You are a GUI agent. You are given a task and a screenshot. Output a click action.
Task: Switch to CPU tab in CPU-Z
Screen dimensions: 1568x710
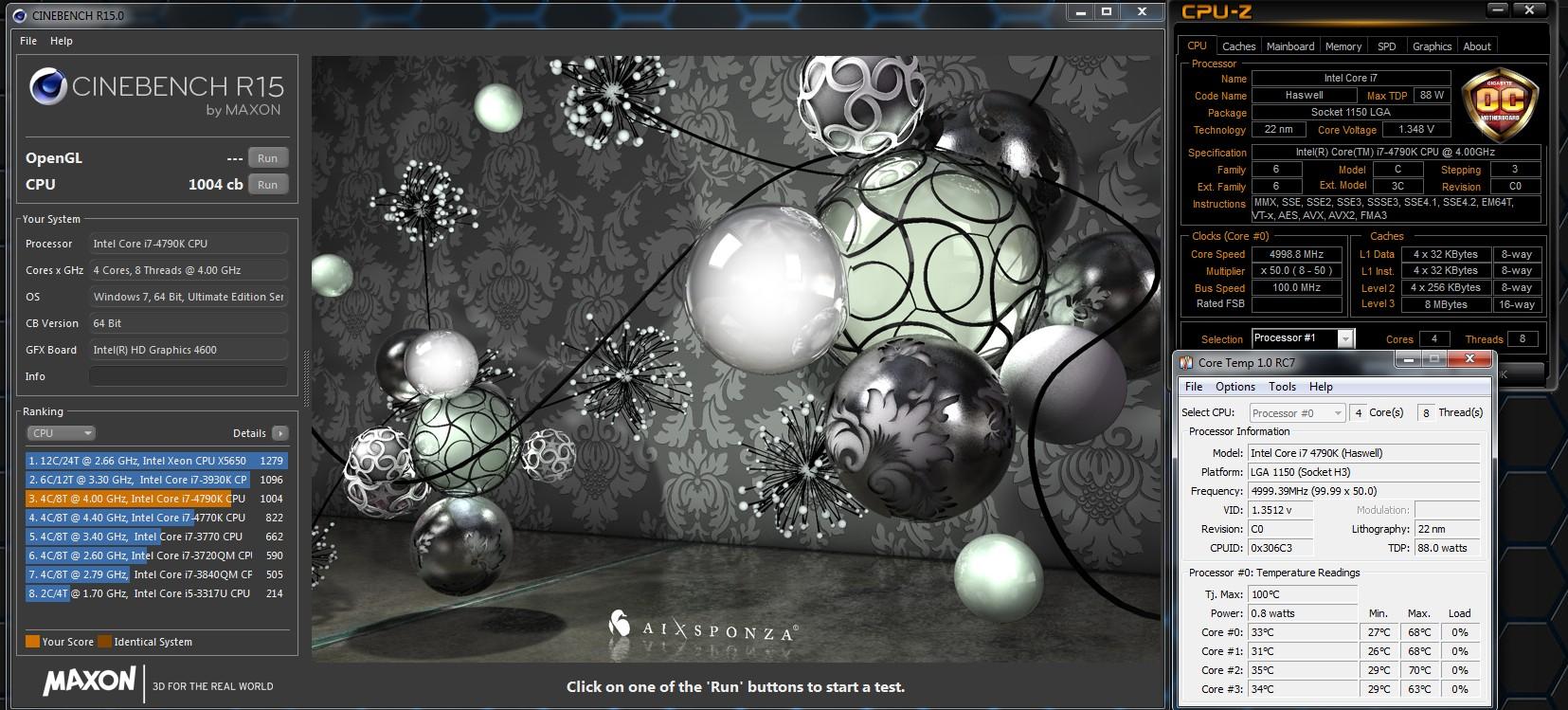(1198, 46)
